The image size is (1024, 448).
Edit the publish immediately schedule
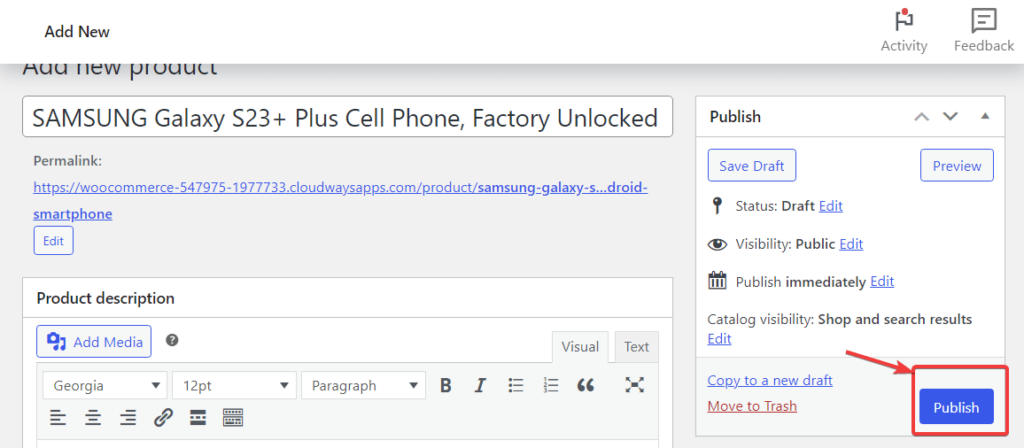coord(882,282)
